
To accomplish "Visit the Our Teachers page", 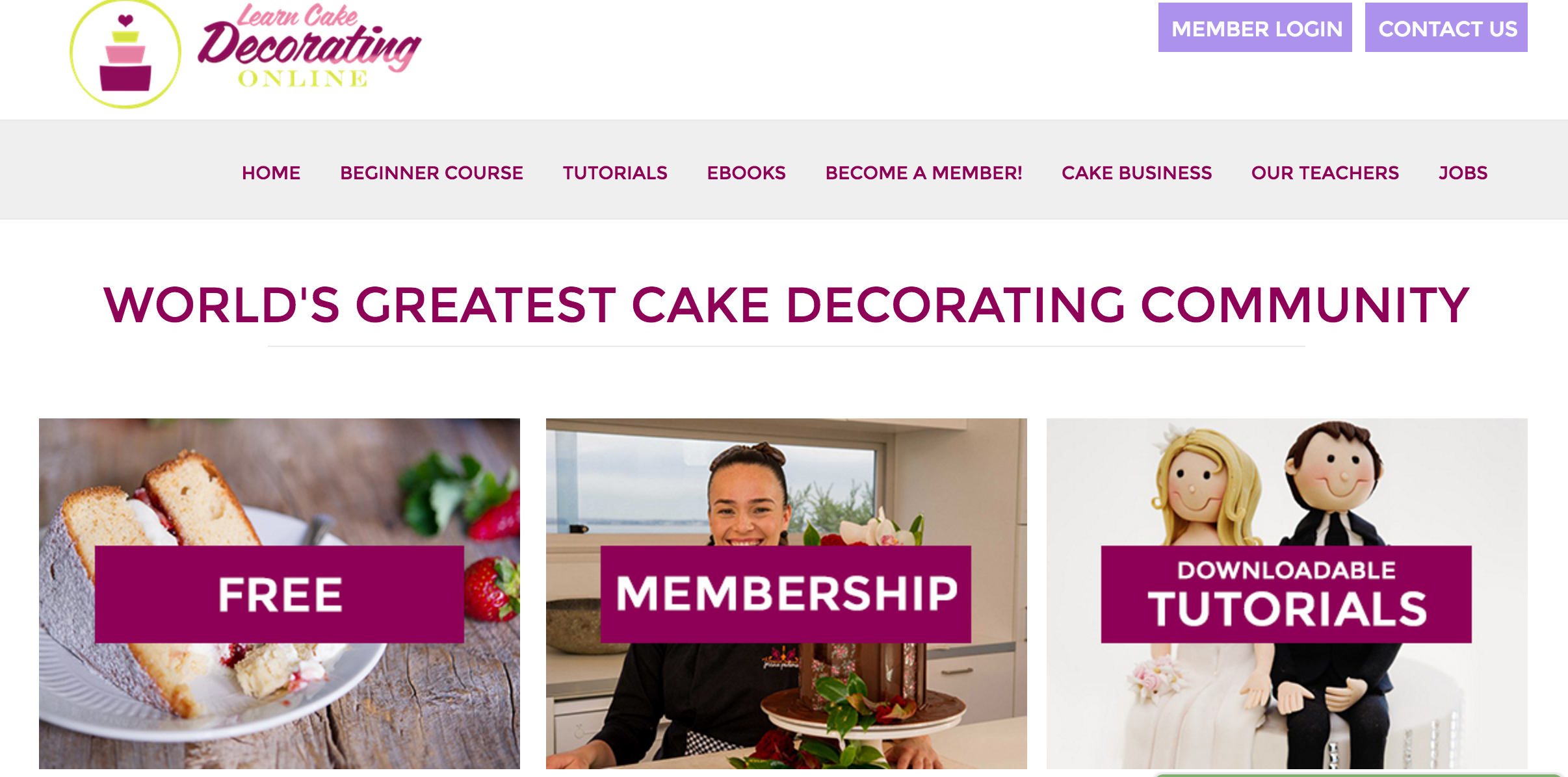I will pos(1325,173).
